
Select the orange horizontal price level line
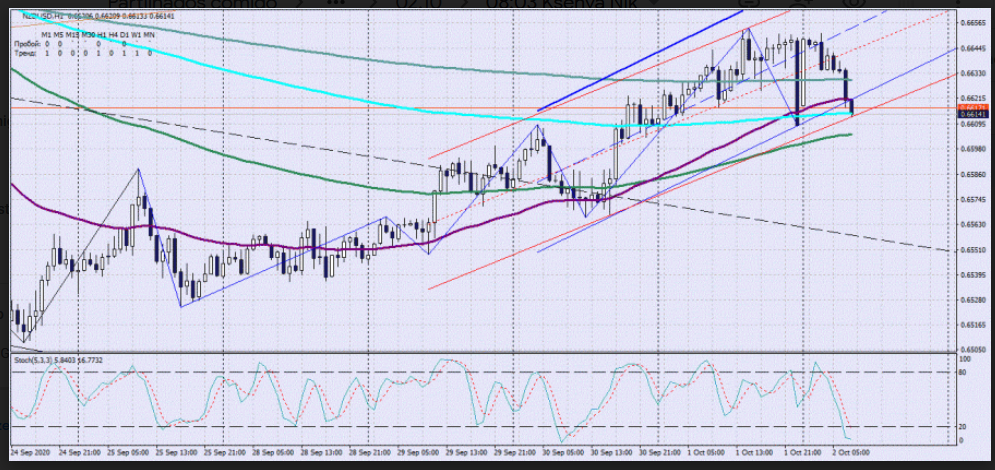point(300,108)
